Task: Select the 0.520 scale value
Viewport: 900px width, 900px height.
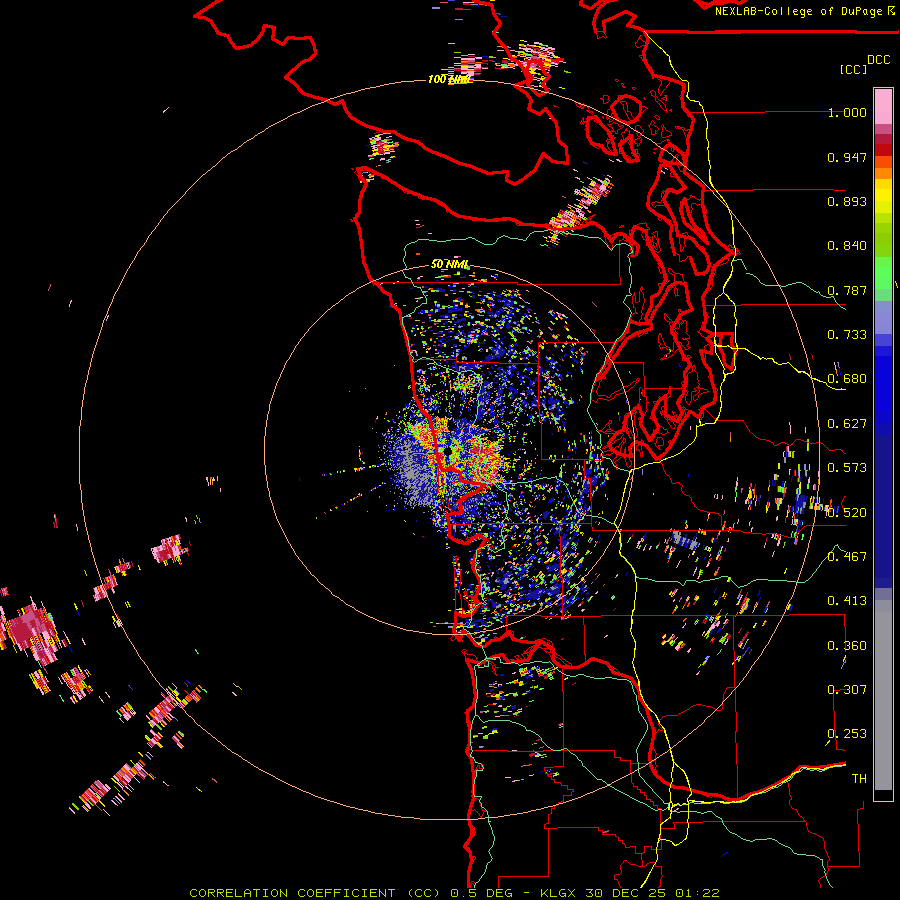Action: click(x=847, y=513)
